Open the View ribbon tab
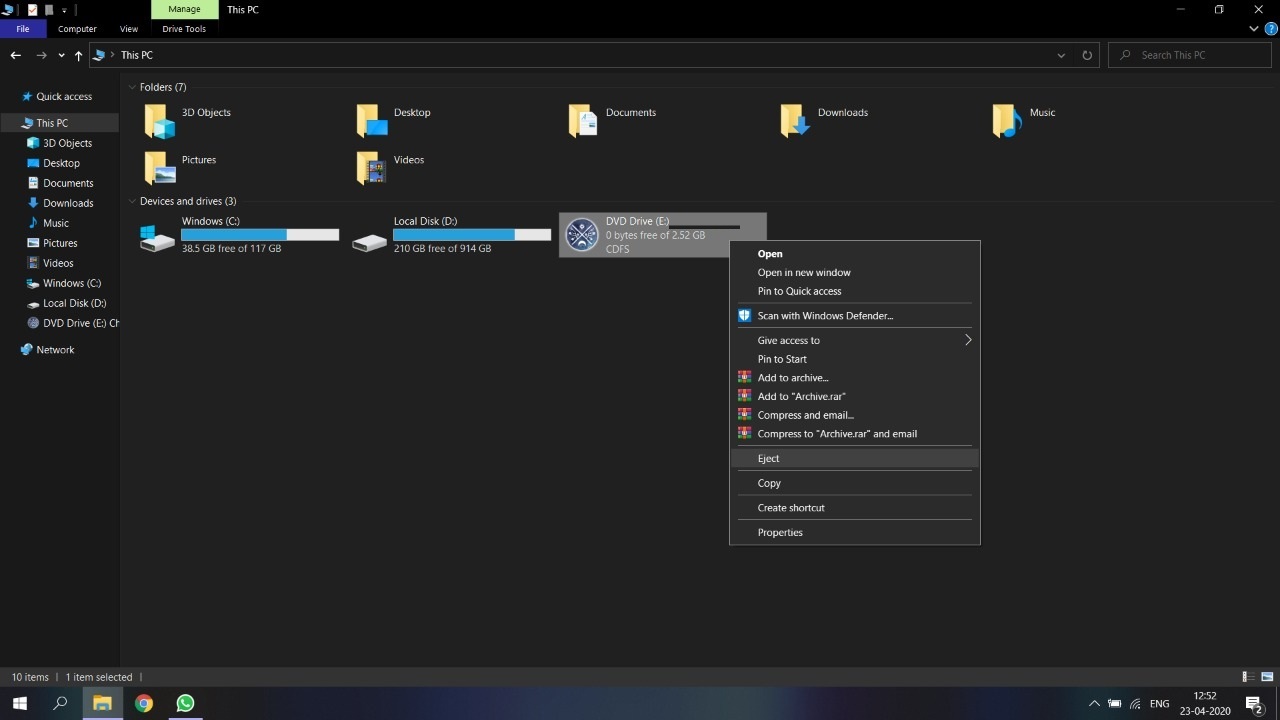 pyautogui.click(x=129, y=29)
